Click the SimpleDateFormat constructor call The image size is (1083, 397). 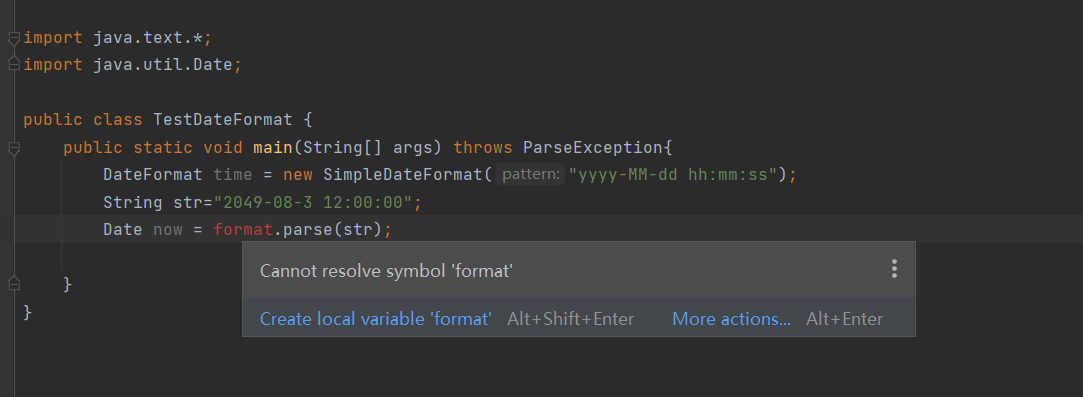pos(403,175)
